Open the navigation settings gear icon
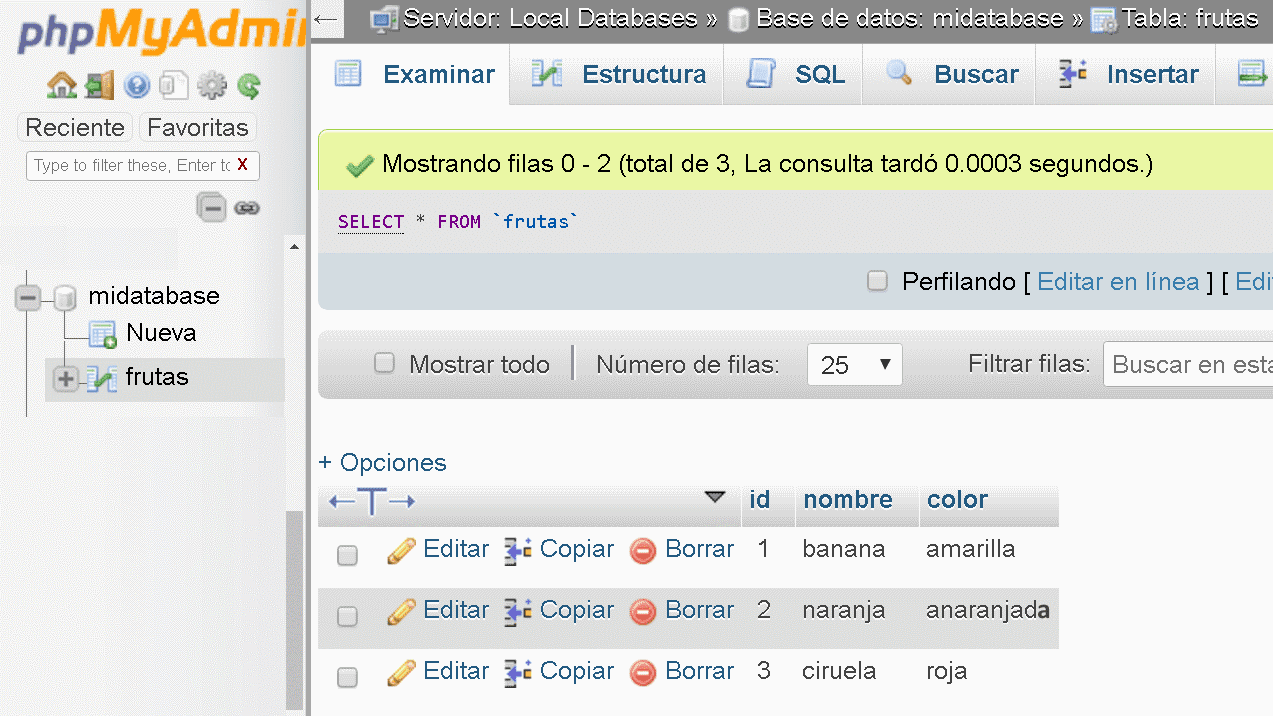 pos(212,86)
